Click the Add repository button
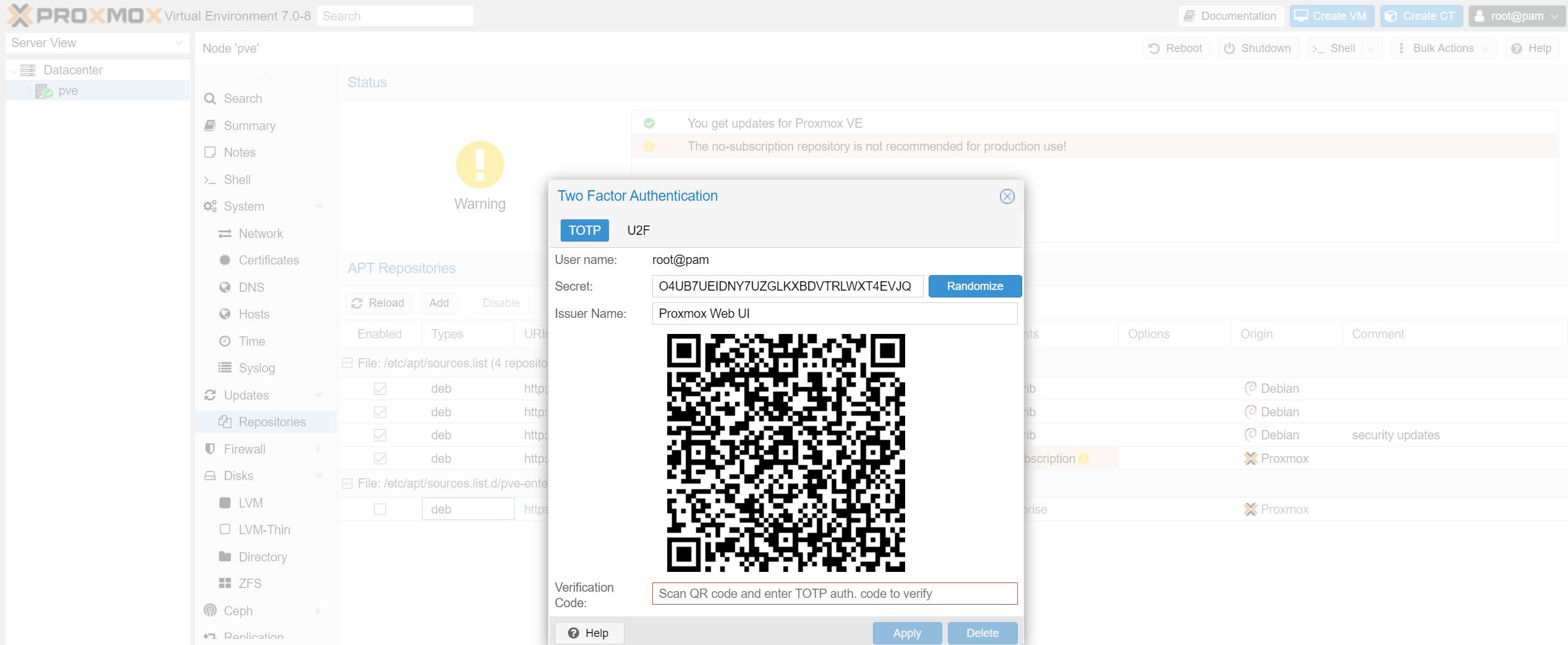 (439, 303)
